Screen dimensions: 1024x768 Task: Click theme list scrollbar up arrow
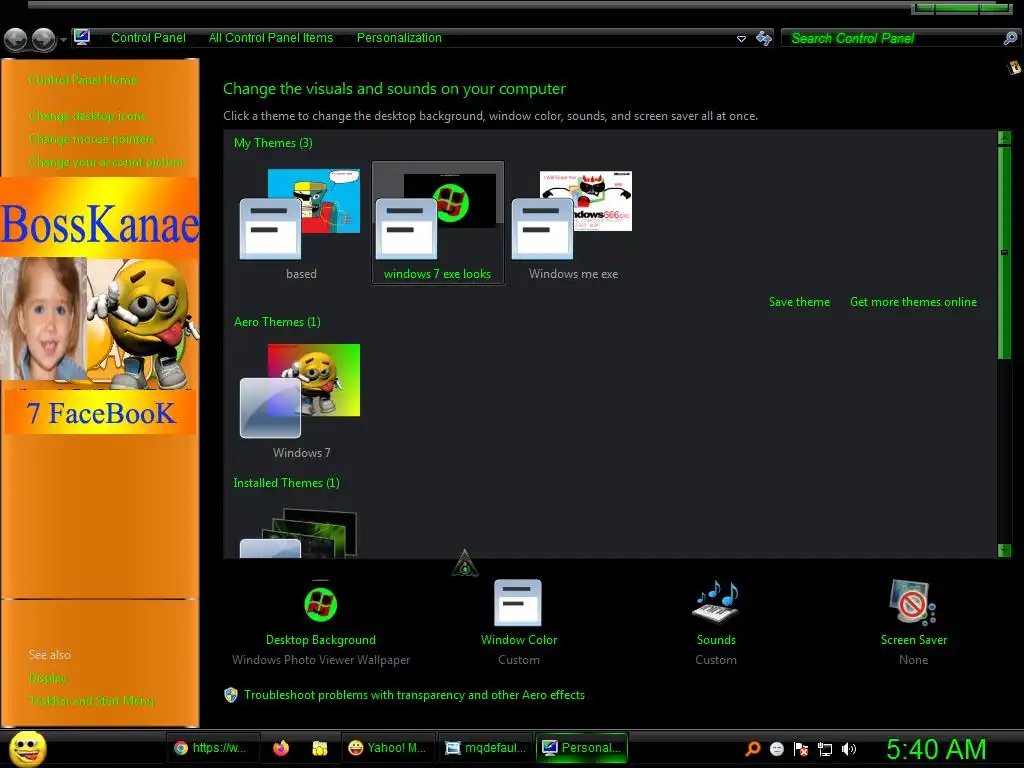[x=1004, y=137]
